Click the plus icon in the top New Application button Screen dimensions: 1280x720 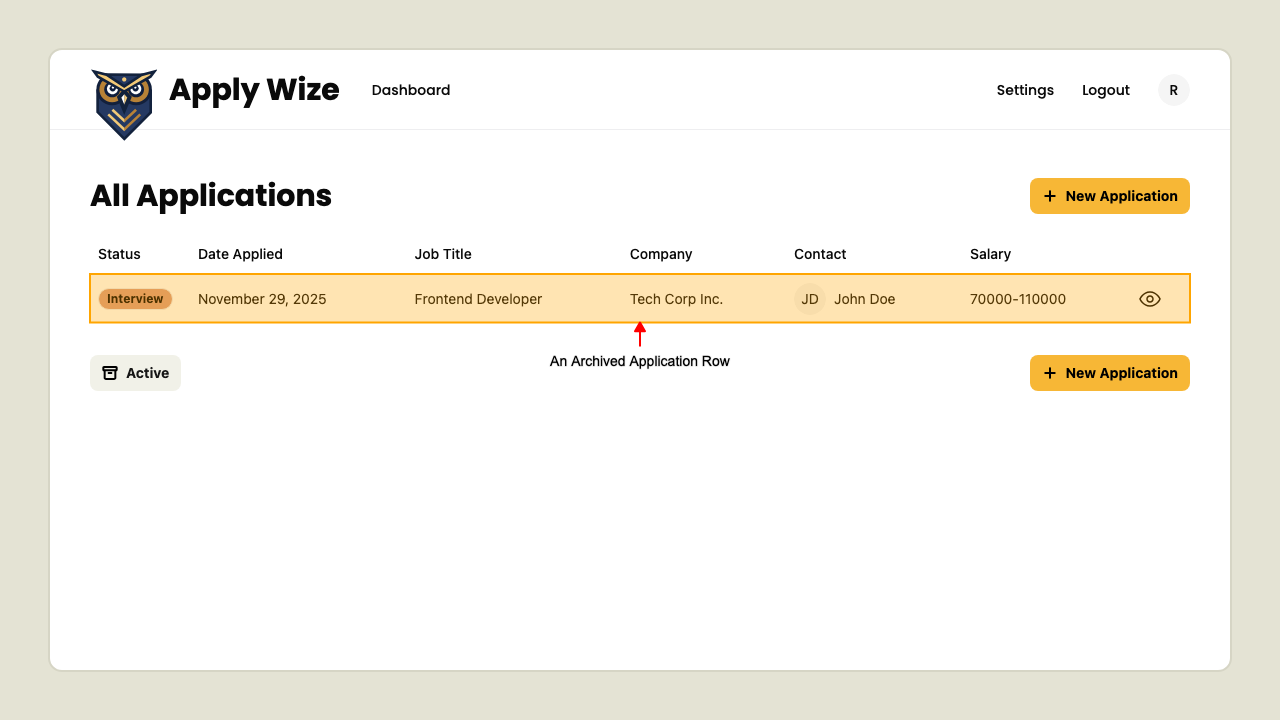pos(1050,196)
